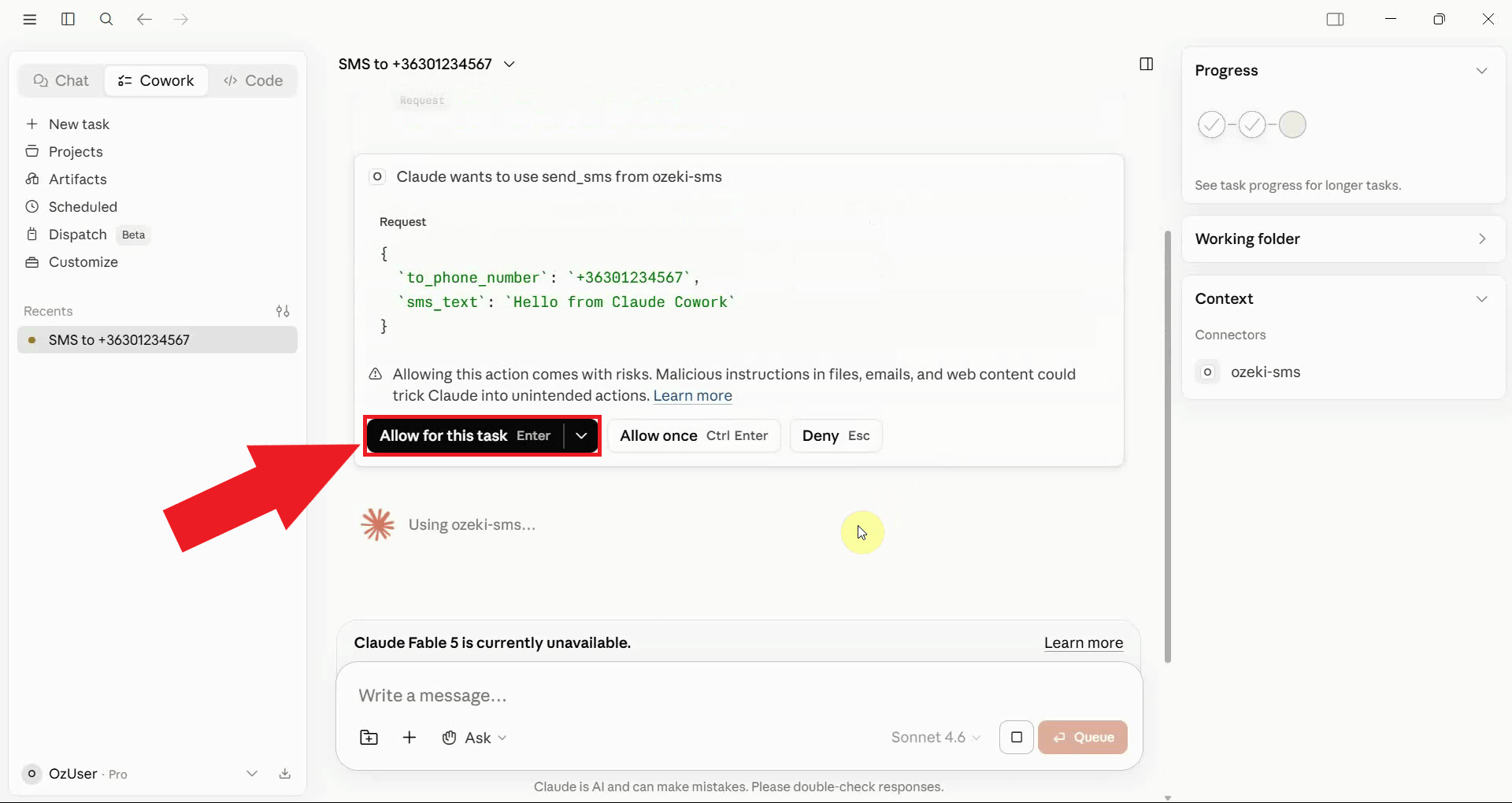Click the OzUser avatar icon

31,774
